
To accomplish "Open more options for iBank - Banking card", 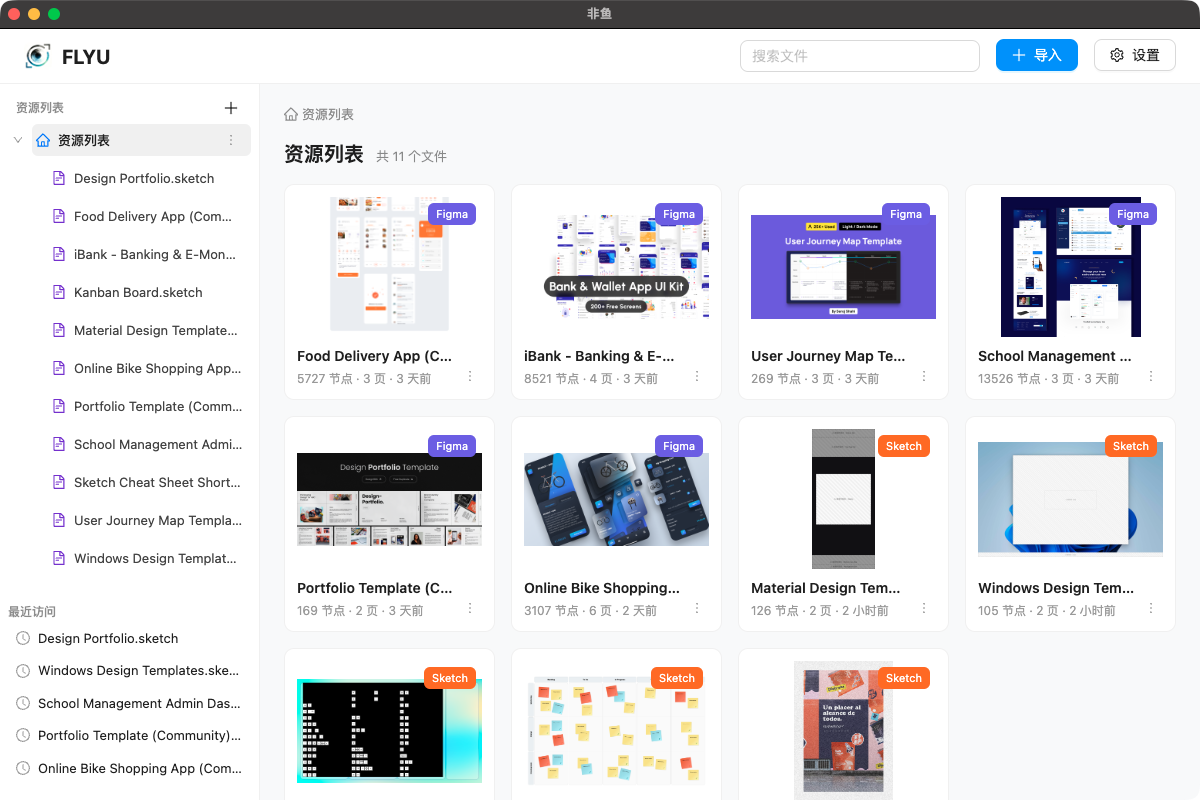I will point(697,377).
